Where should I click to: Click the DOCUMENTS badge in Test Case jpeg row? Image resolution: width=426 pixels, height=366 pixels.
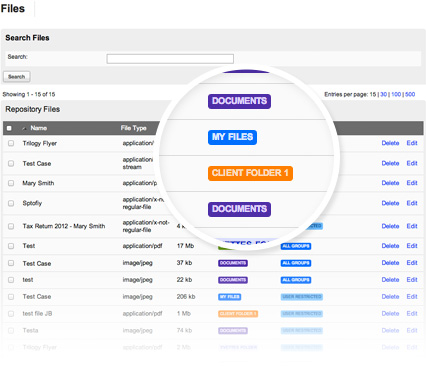(x=233, y=263)
